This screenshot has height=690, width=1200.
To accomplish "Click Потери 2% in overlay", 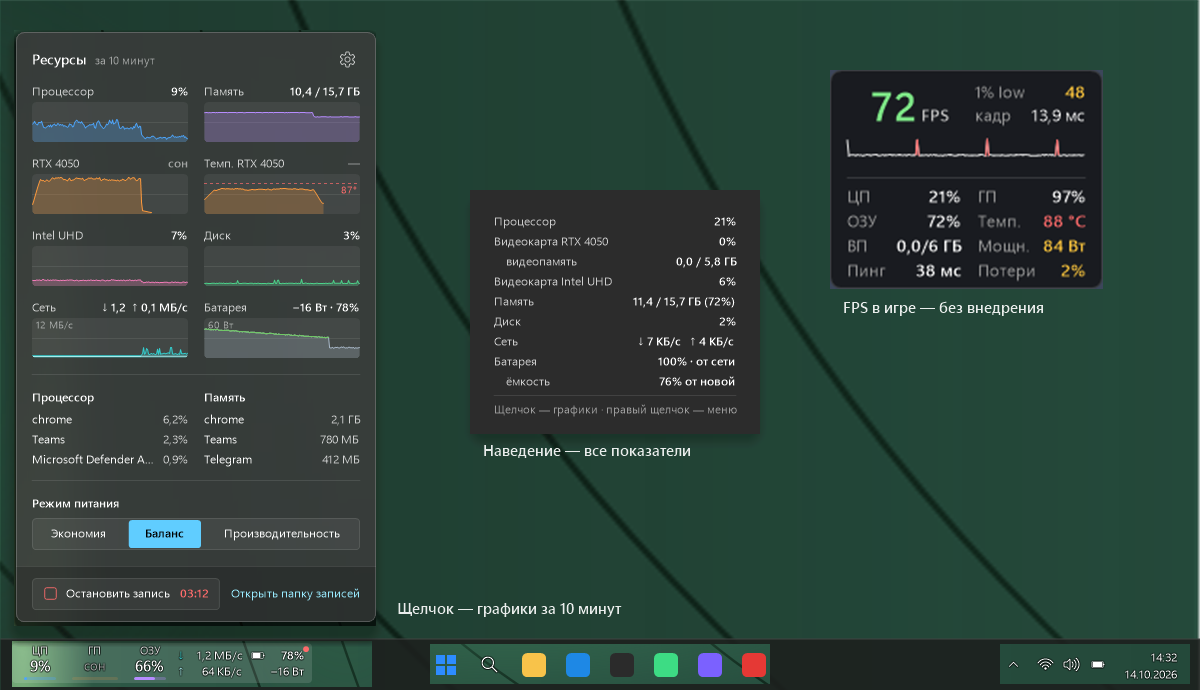I will click(x=1032, y=271).
